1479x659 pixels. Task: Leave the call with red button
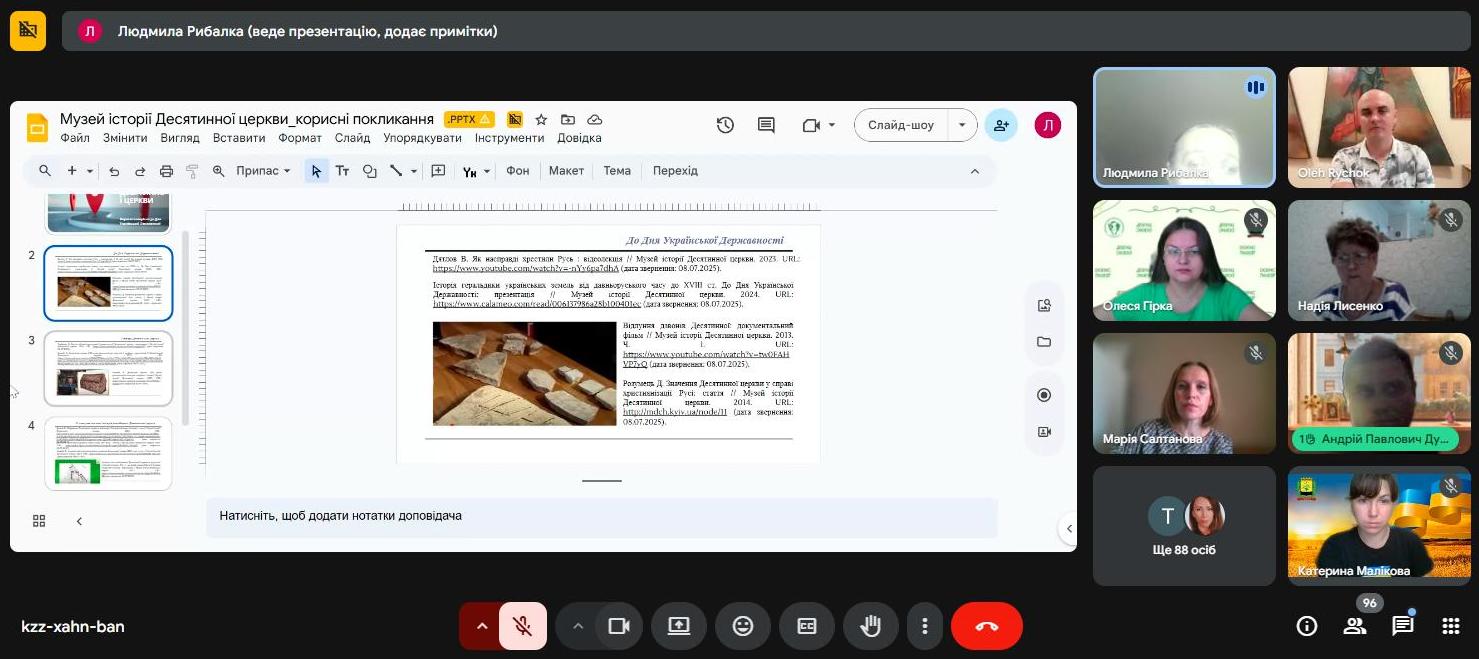[x=987, y=626]
